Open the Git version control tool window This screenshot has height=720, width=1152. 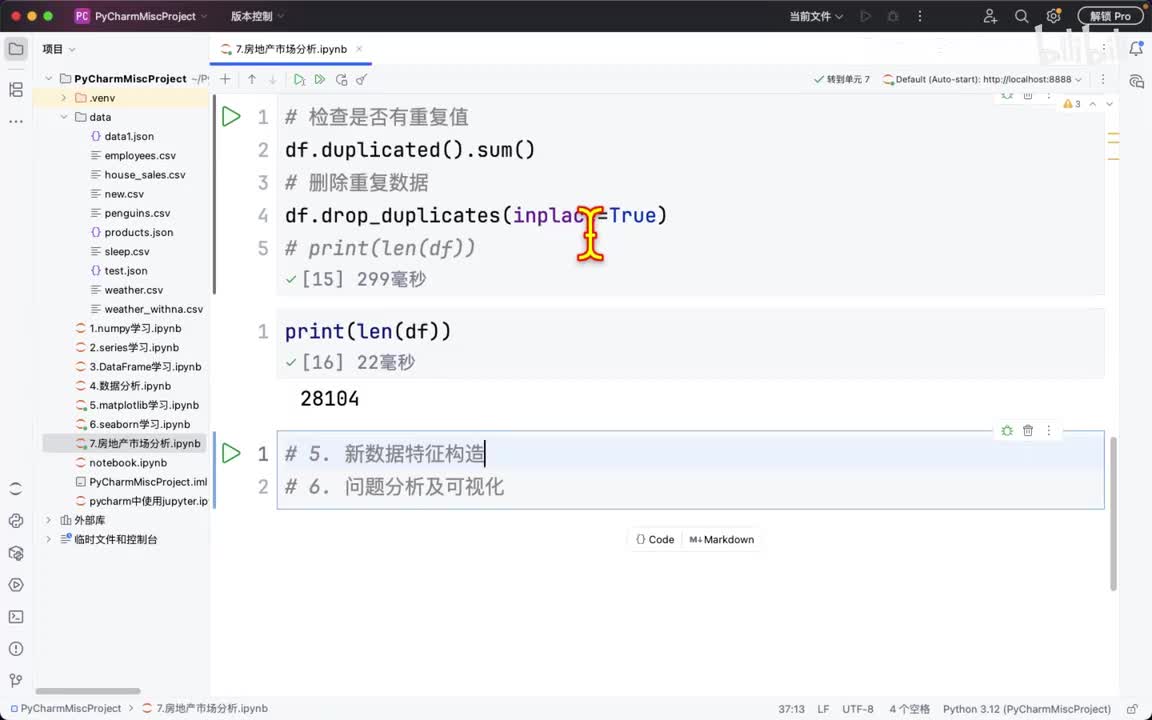[x=16, y=681]
